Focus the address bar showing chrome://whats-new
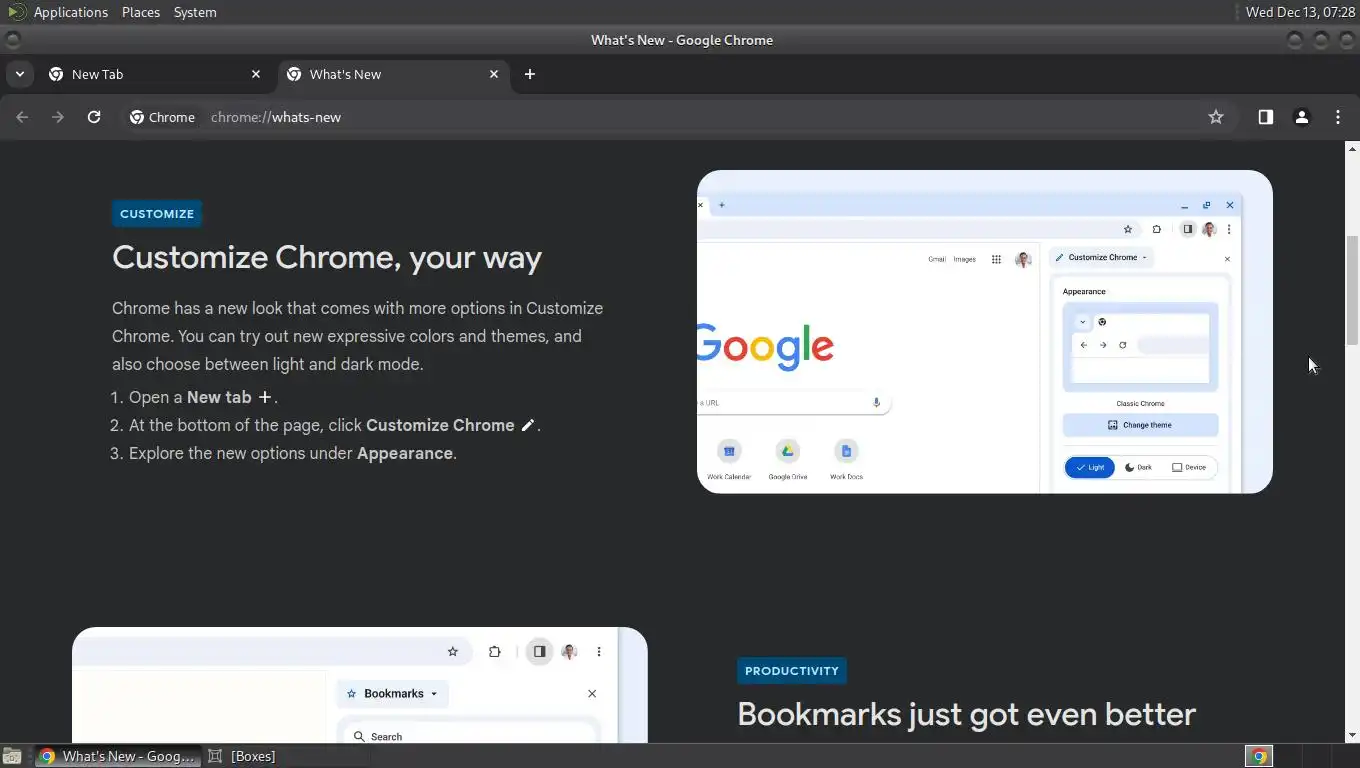The height and width of the screenshot is (768, 1360). [x=670, y=117]
